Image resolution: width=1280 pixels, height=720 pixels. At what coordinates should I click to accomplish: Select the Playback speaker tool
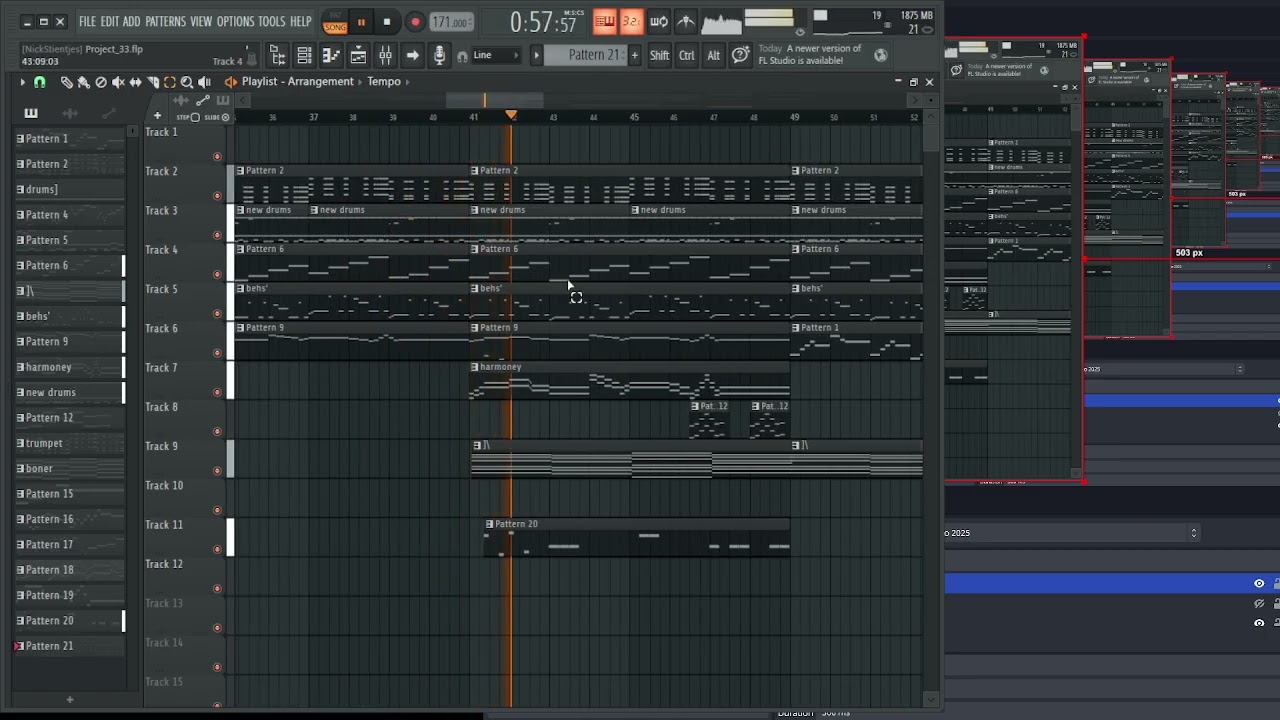coord(205,82)
